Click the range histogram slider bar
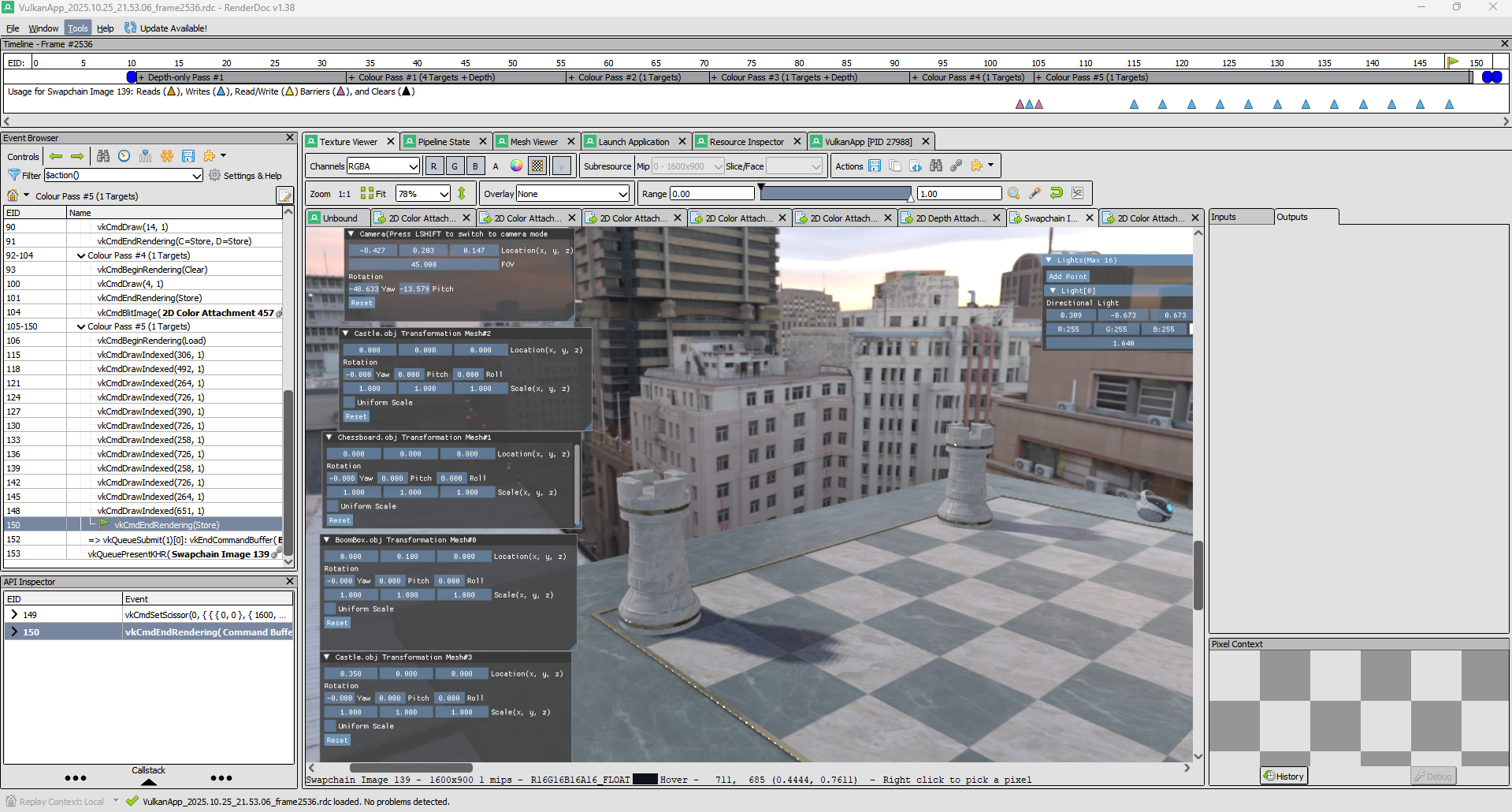The height and width of the screenshot is (812, 1512). [x=835, y=193]
